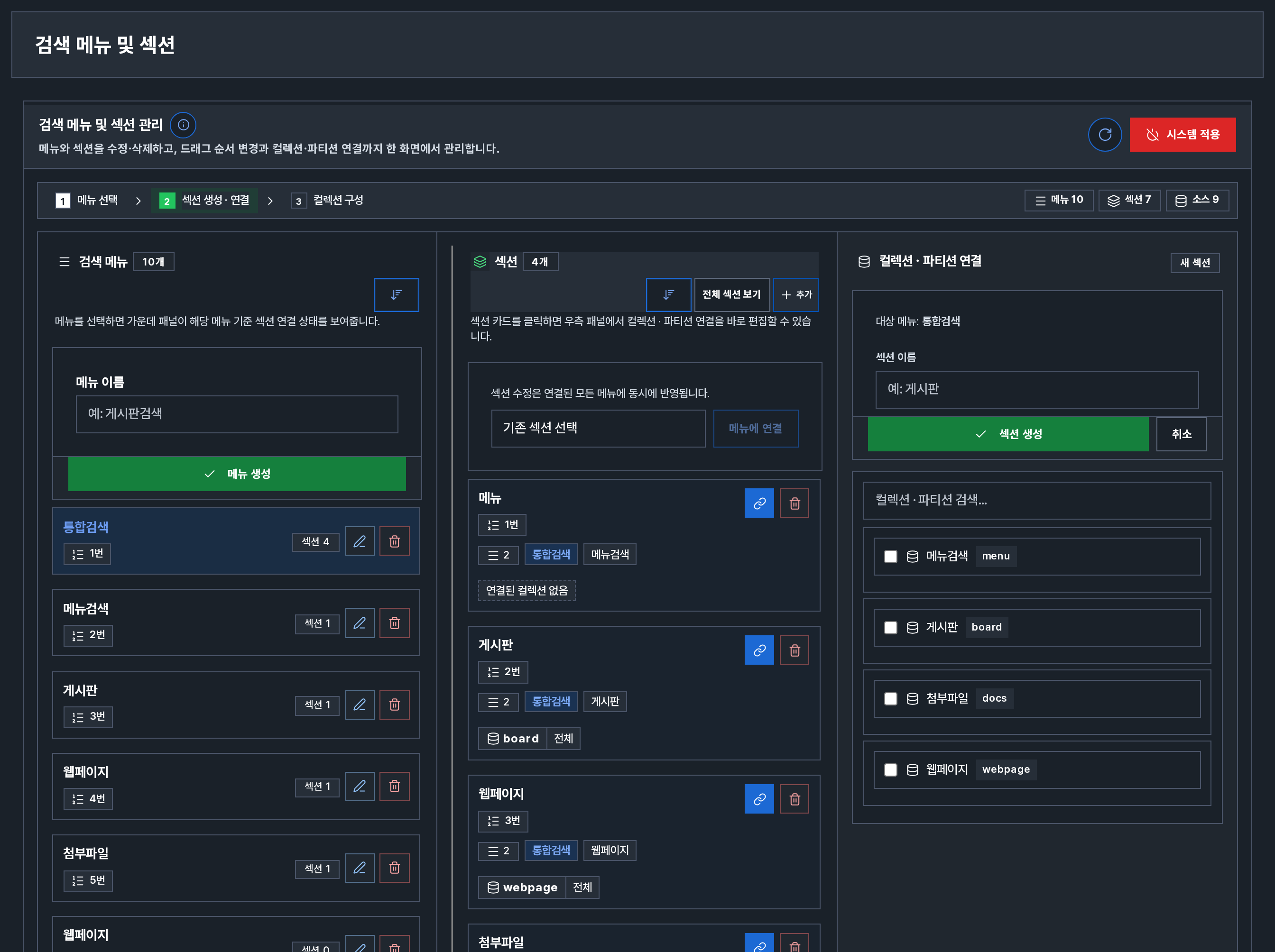Check the 메뉴검색 menu collection checkbox
The height and width of the screenshot is (952, 1275).
click(x=890, y=556)
